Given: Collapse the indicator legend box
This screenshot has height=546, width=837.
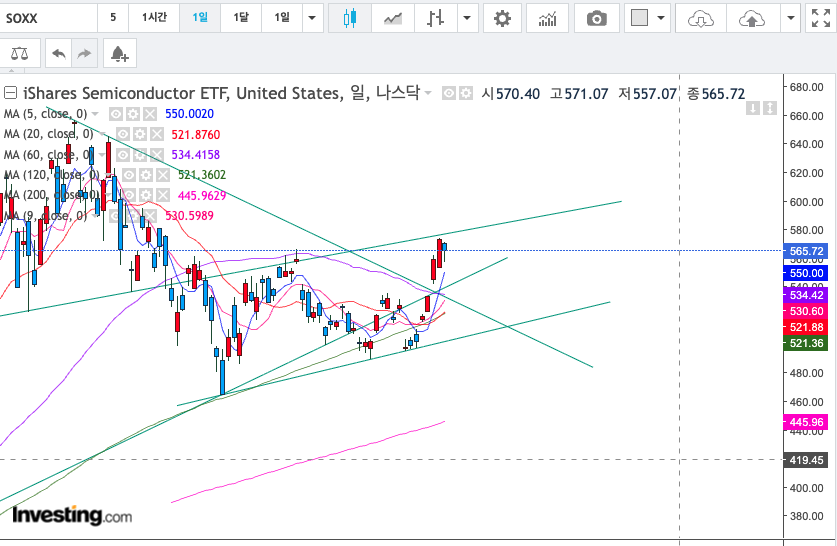Looking at the screenshot, I should [10, 93].
